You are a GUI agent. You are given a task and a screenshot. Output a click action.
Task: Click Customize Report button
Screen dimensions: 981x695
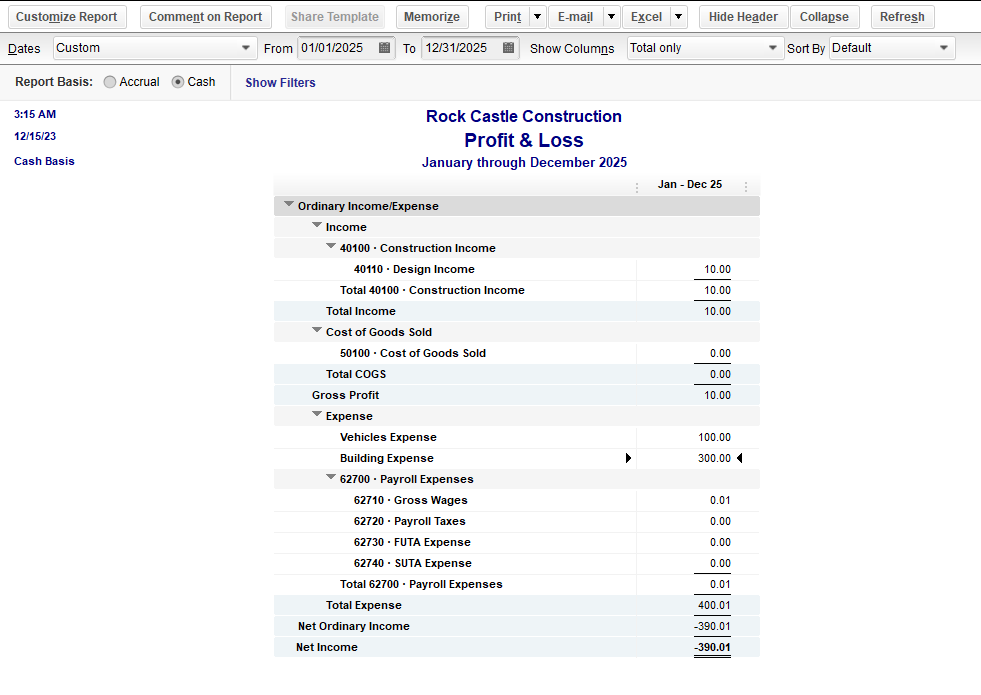[x=67, y=17]
